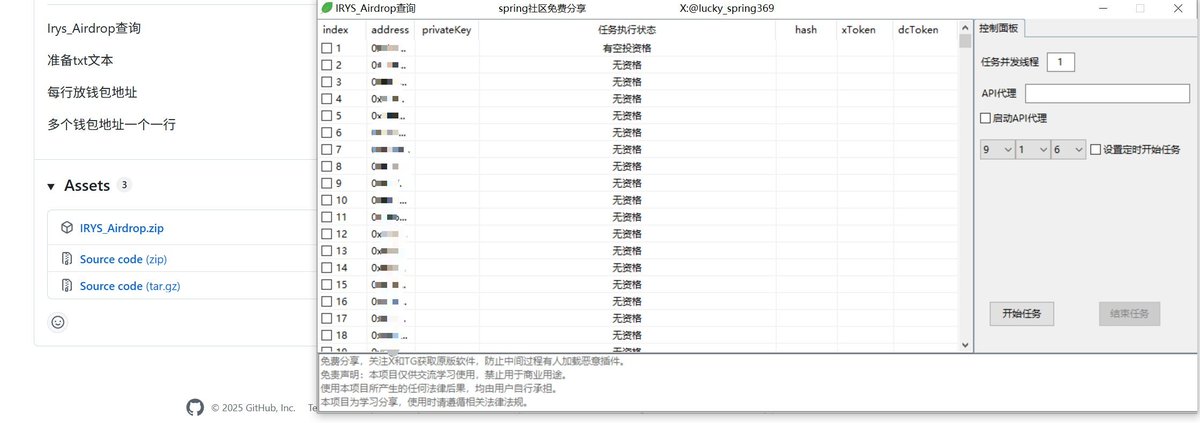Click the hash column header
The width and height of the screenshot is (1200, 423).
coord(806,30)
